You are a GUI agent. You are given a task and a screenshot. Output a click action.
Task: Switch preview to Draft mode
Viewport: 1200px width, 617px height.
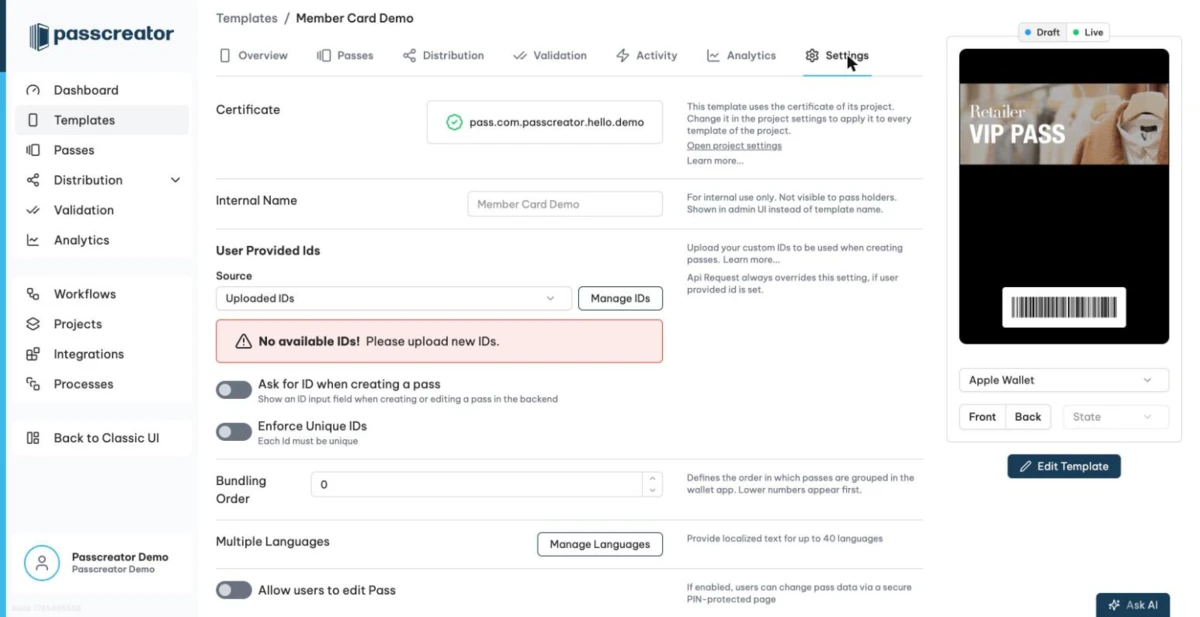[1042, 32]
